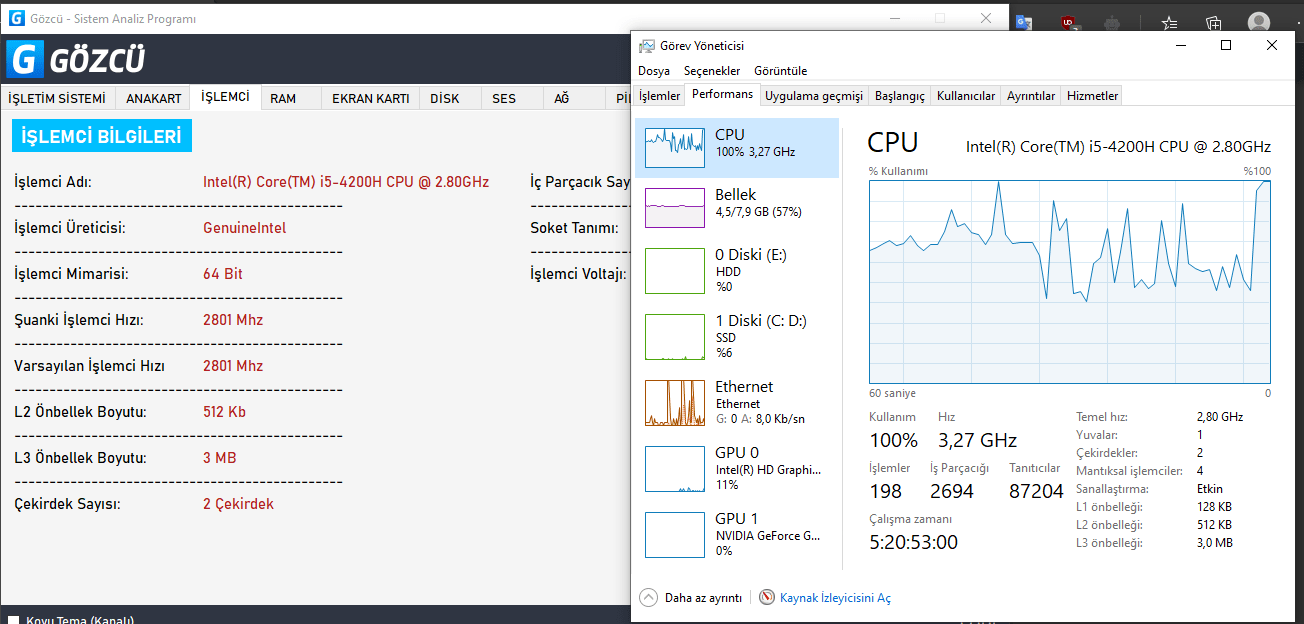Open the Görüntüle menu

pyautogui.click(x=780, y=71)
